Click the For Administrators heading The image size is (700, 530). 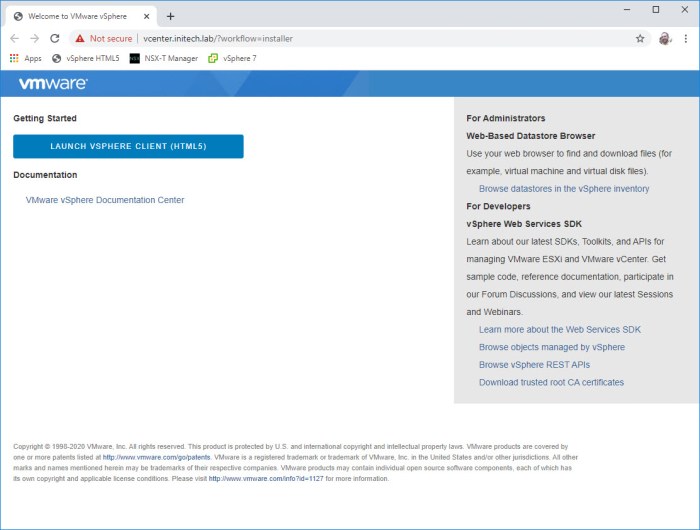pos(506,118)
